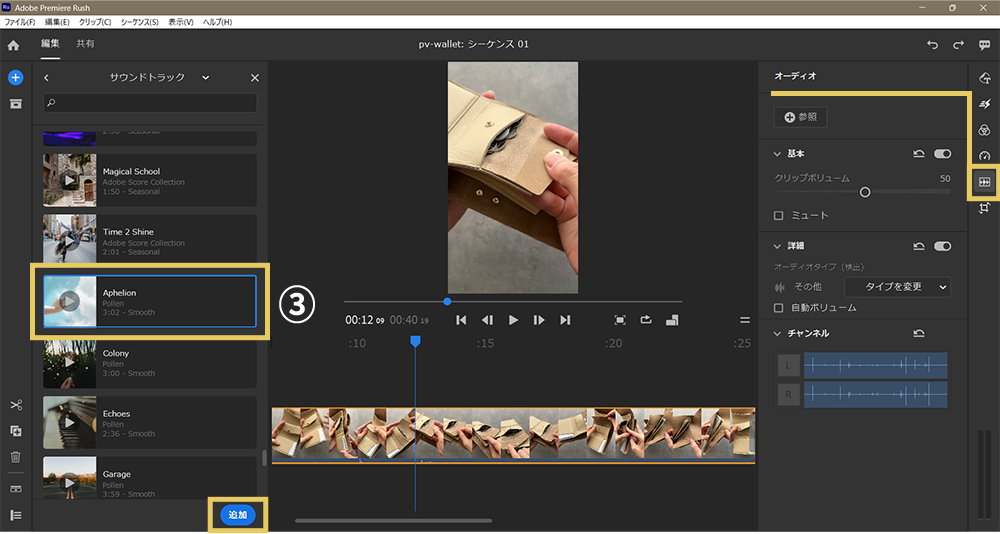The image size is (1000, 534).
Task: Open the Speed panel icon
Action: pos(984,156)
